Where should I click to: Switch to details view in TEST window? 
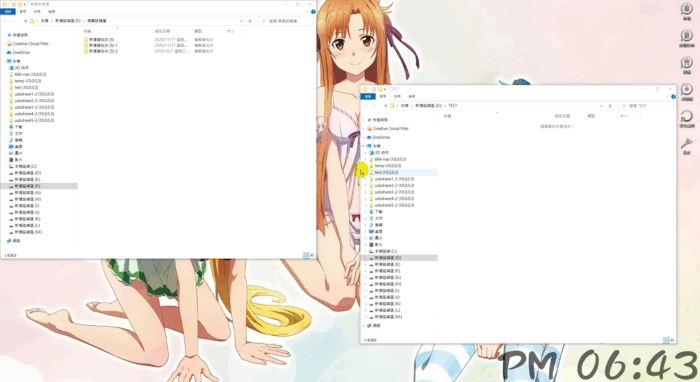click(666, 340)
